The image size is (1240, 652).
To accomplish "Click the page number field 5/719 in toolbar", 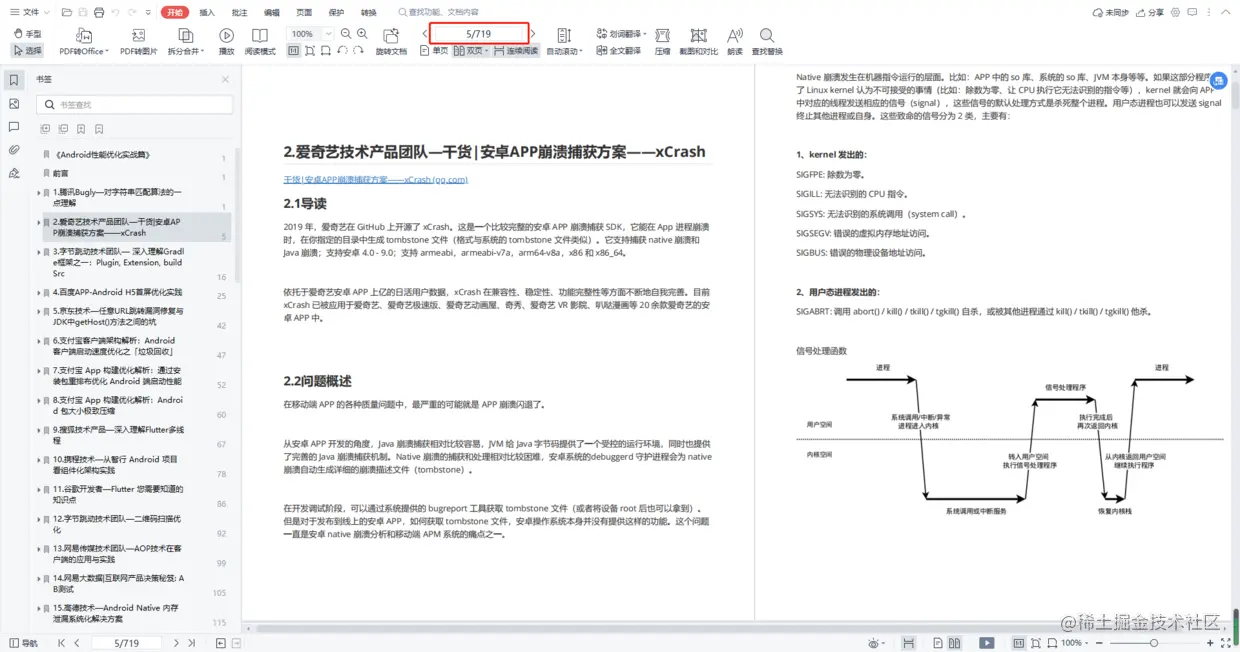I will pos(479,34).
